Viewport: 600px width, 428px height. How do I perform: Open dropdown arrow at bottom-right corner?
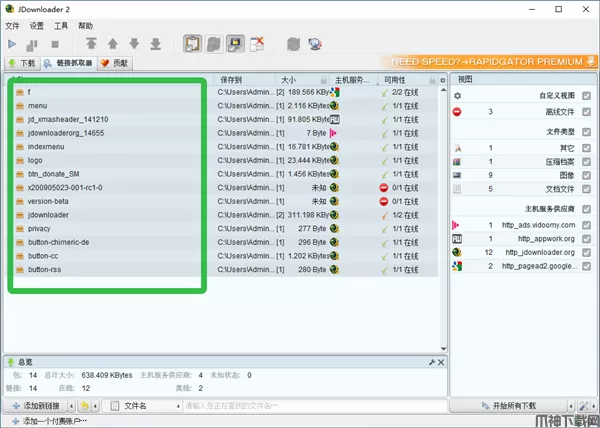tap(594, 406)
